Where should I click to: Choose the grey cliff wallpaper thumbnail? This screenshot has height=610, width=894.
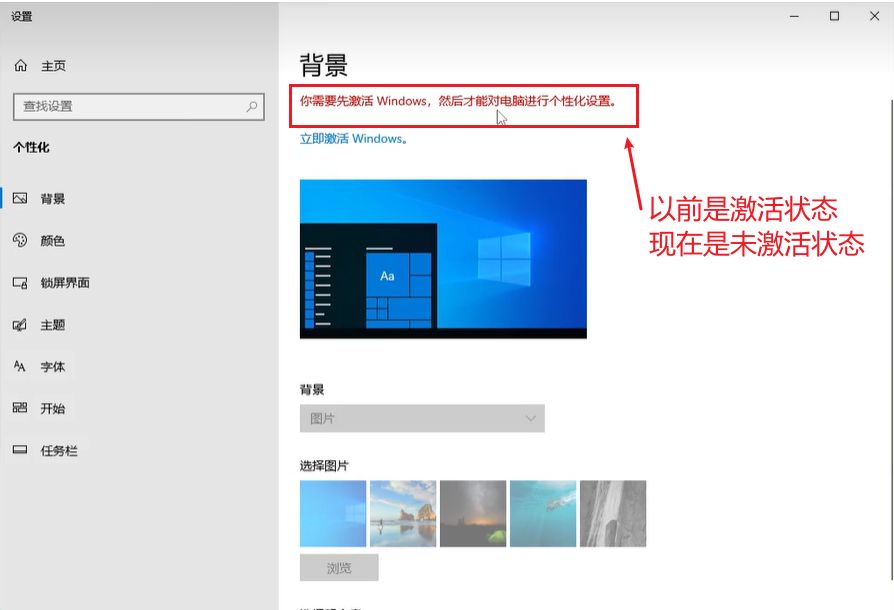click(x=613, y=513)
